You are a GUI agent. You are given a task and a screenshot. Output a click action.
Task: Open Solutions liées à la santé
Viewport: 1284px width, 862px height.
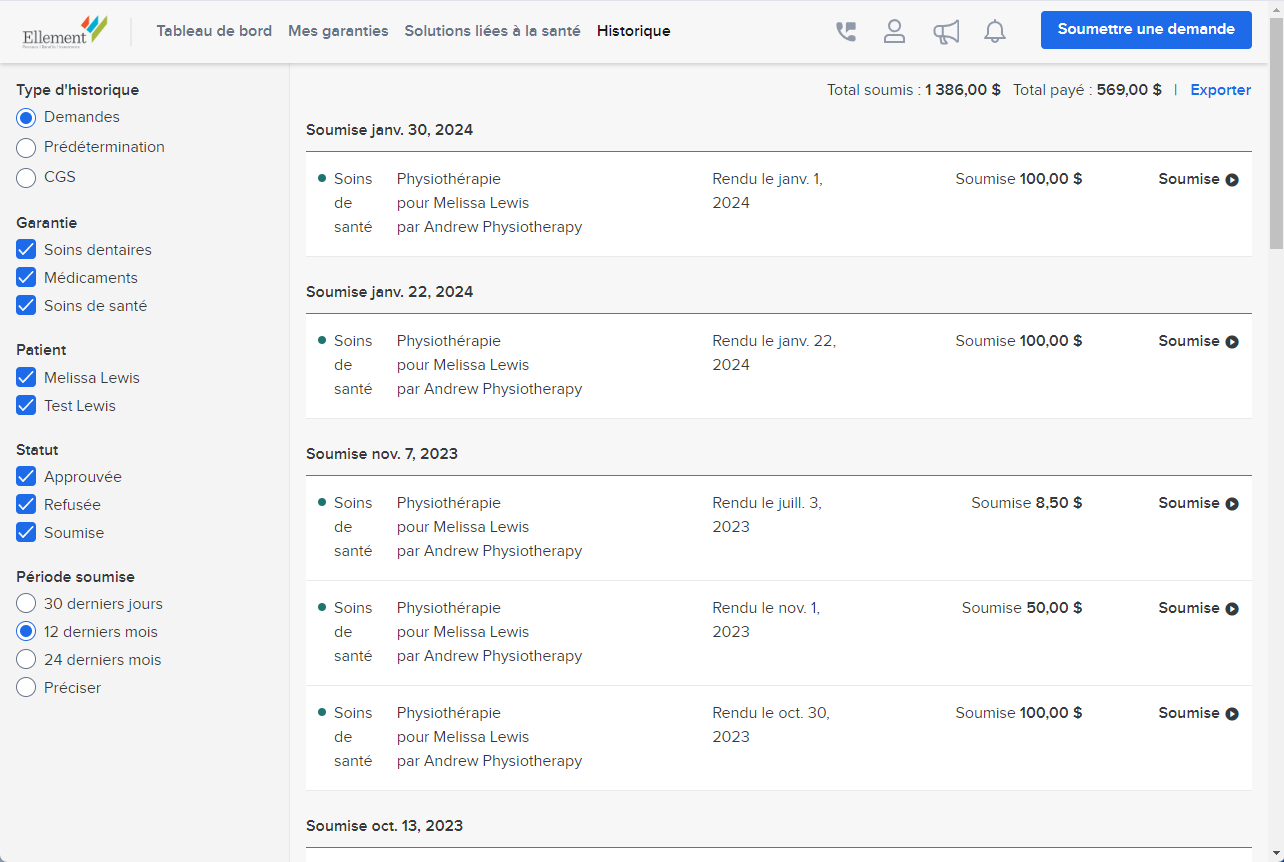point(492,31)
